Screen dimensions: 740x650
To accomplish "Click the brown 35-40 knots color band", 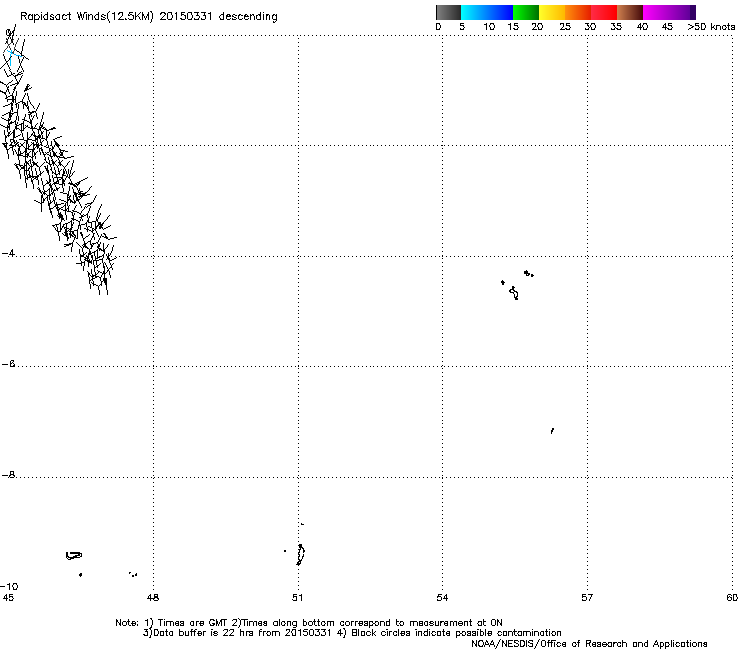I will click(630, 12).
